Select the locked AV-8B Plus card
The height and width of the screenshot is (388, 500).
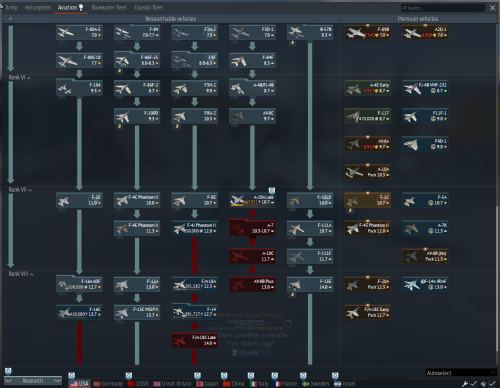(252, 284)
